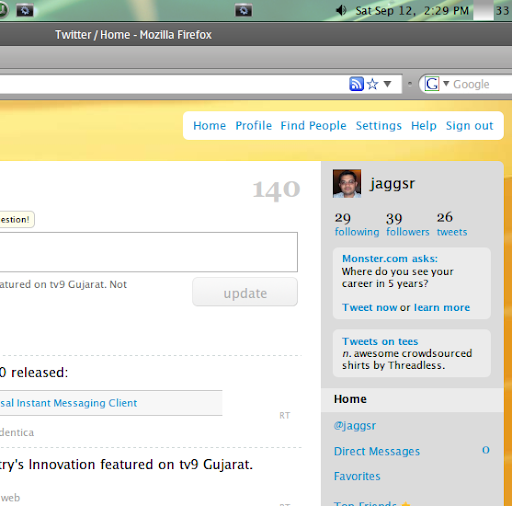The height and width of the screenshot is (506, 512).
Task: Go to Home in Twitter navigation
Action: 209,126
